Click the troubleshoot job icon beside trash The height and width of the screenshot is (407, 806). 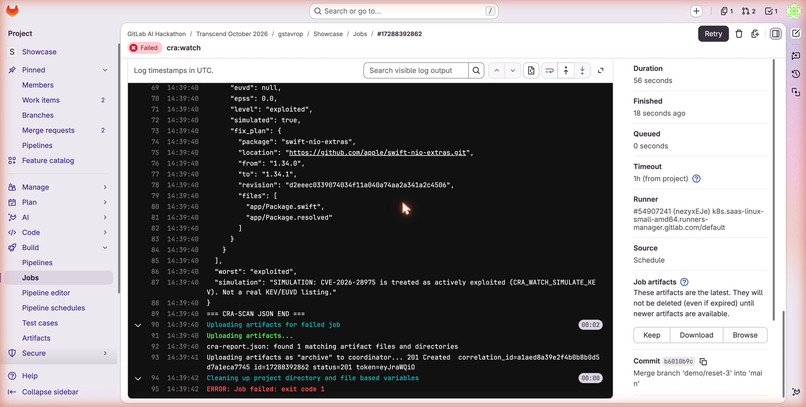coord(755,34)
